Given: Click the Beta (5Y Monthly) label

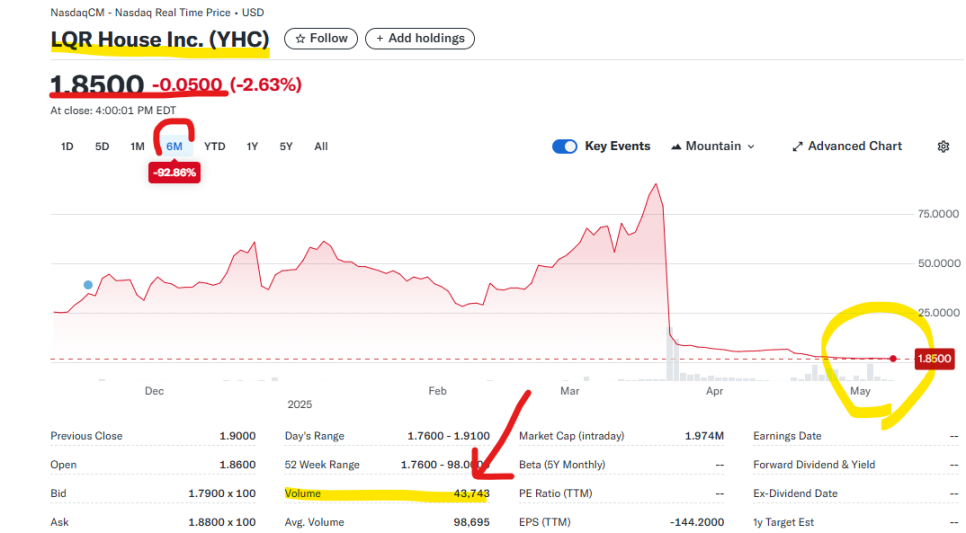Looking at the screenshot, I should coord(562,465).
